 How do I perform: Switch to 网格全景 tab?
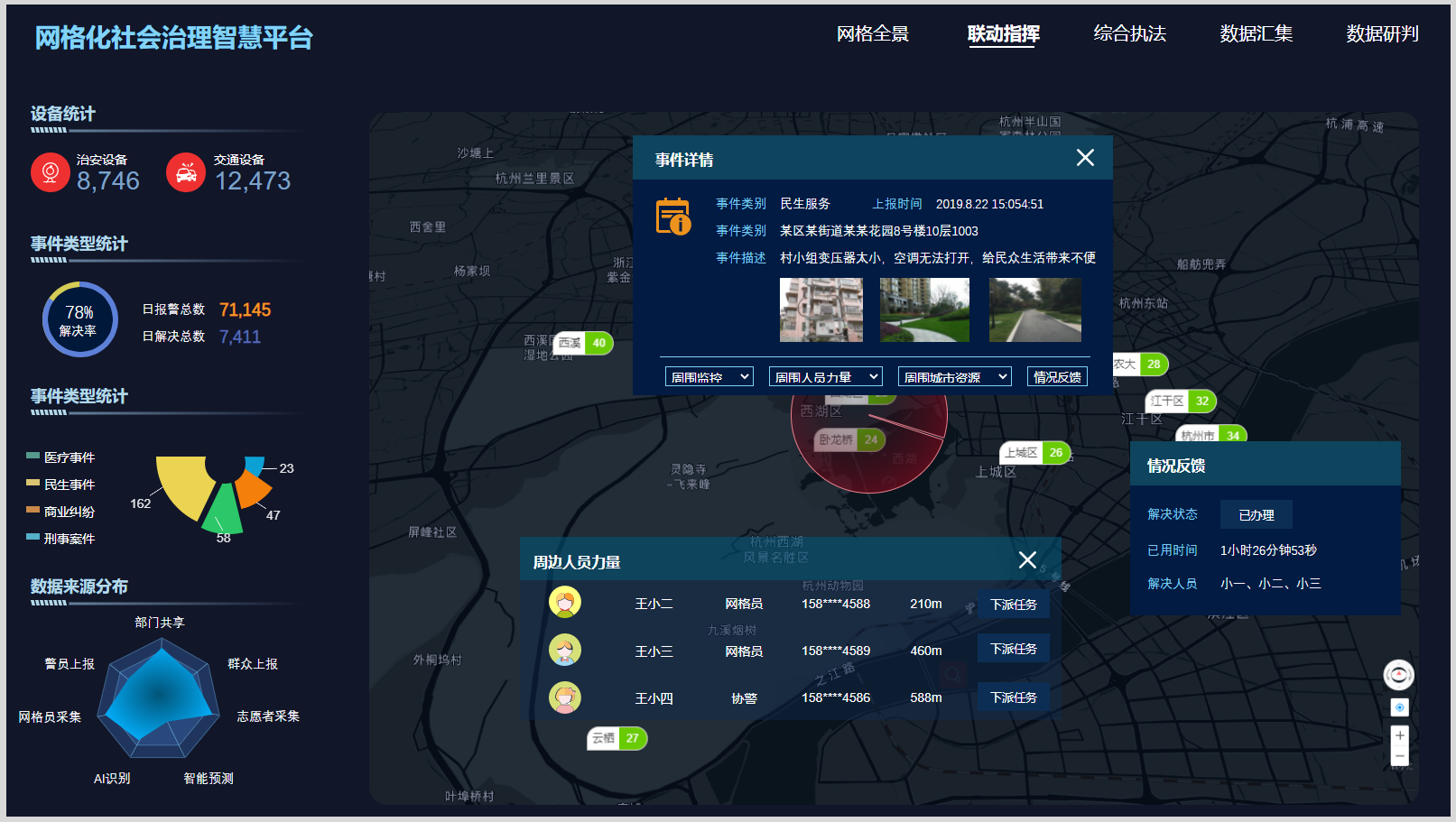point(873,33)
